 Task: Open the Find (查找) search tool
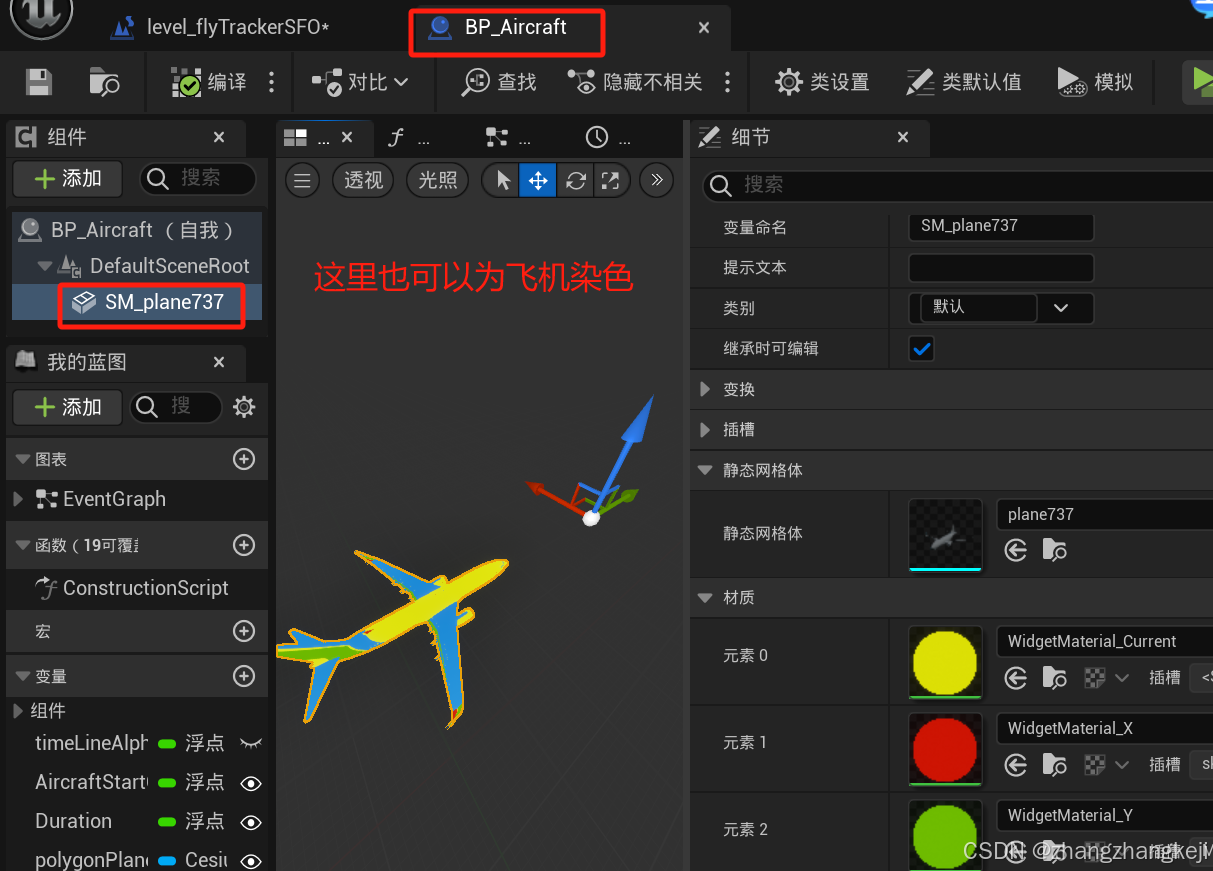pyautogui.click(x=497, y=81)
